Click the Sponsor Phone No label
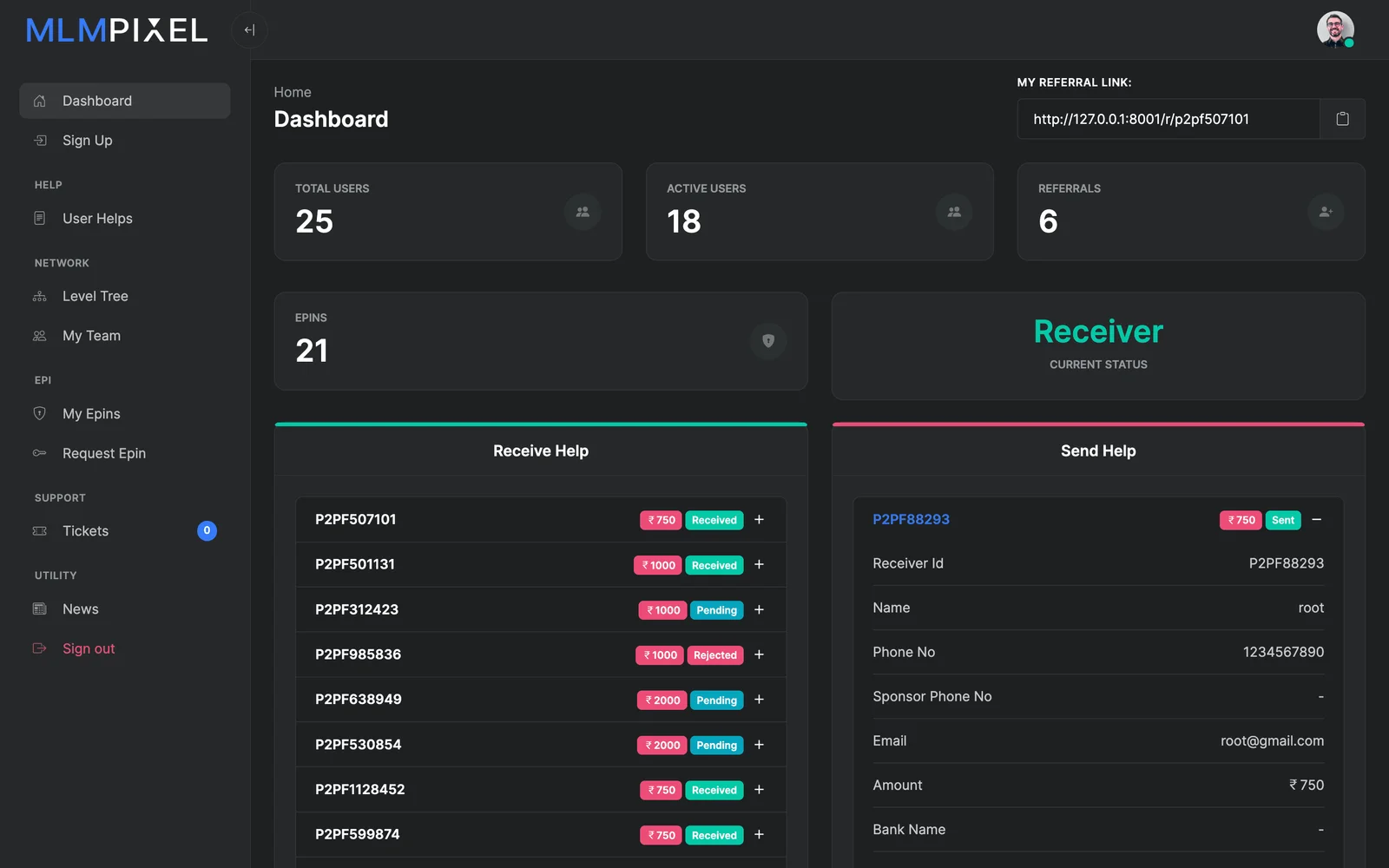 [x=931, y=696]
